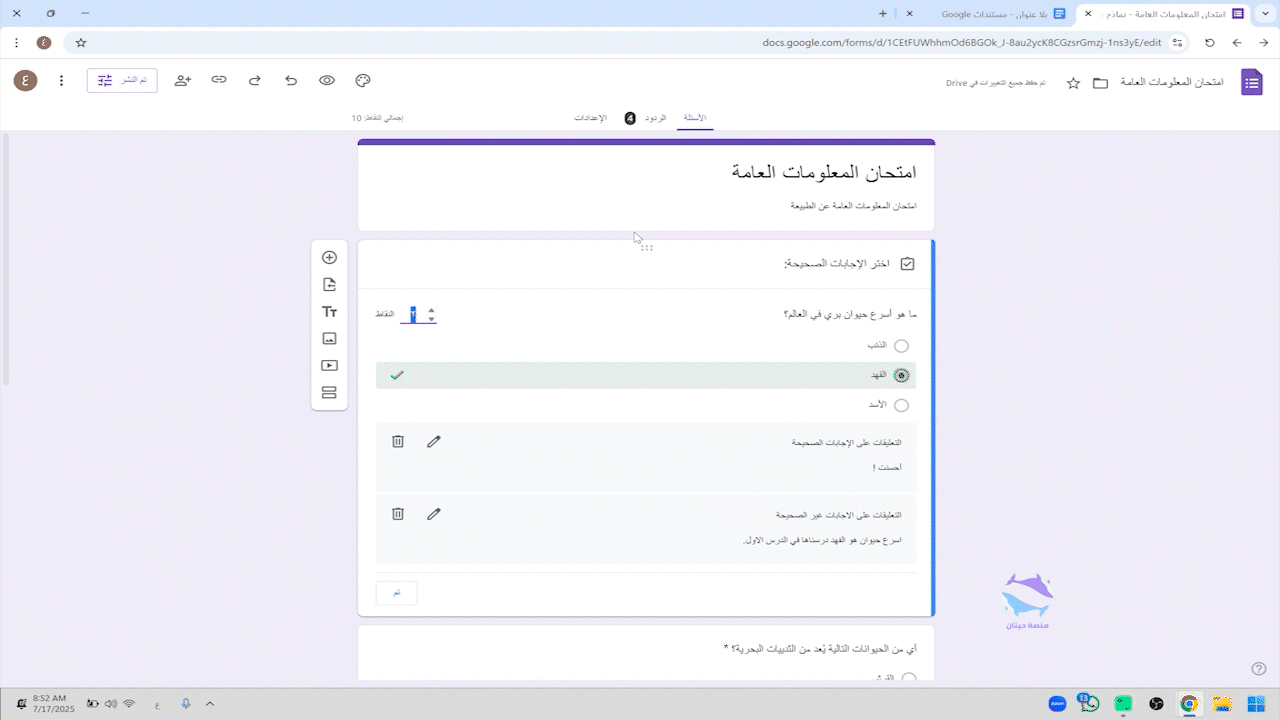Open the palette theme customizer

(x=363, y=80)
